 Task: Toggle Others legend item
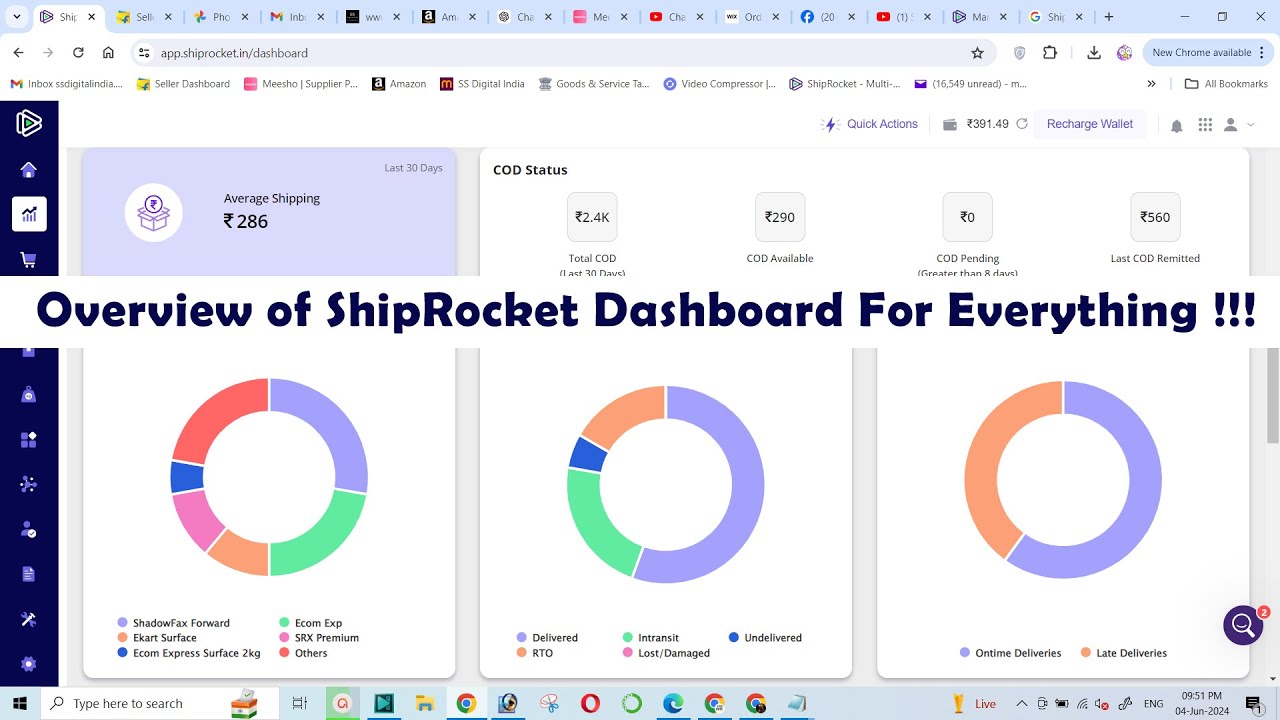(302, 653)
